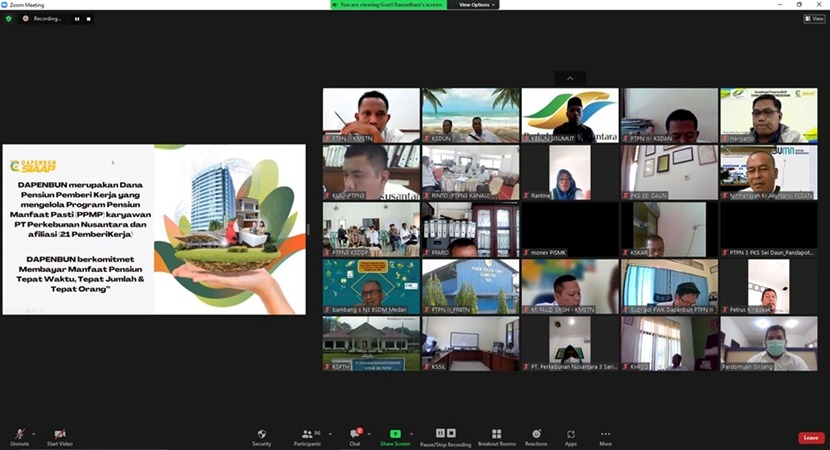Screen dimensions: 830x450
Task: Expand the arrow next to Share Screen
Action: [411, 433]
